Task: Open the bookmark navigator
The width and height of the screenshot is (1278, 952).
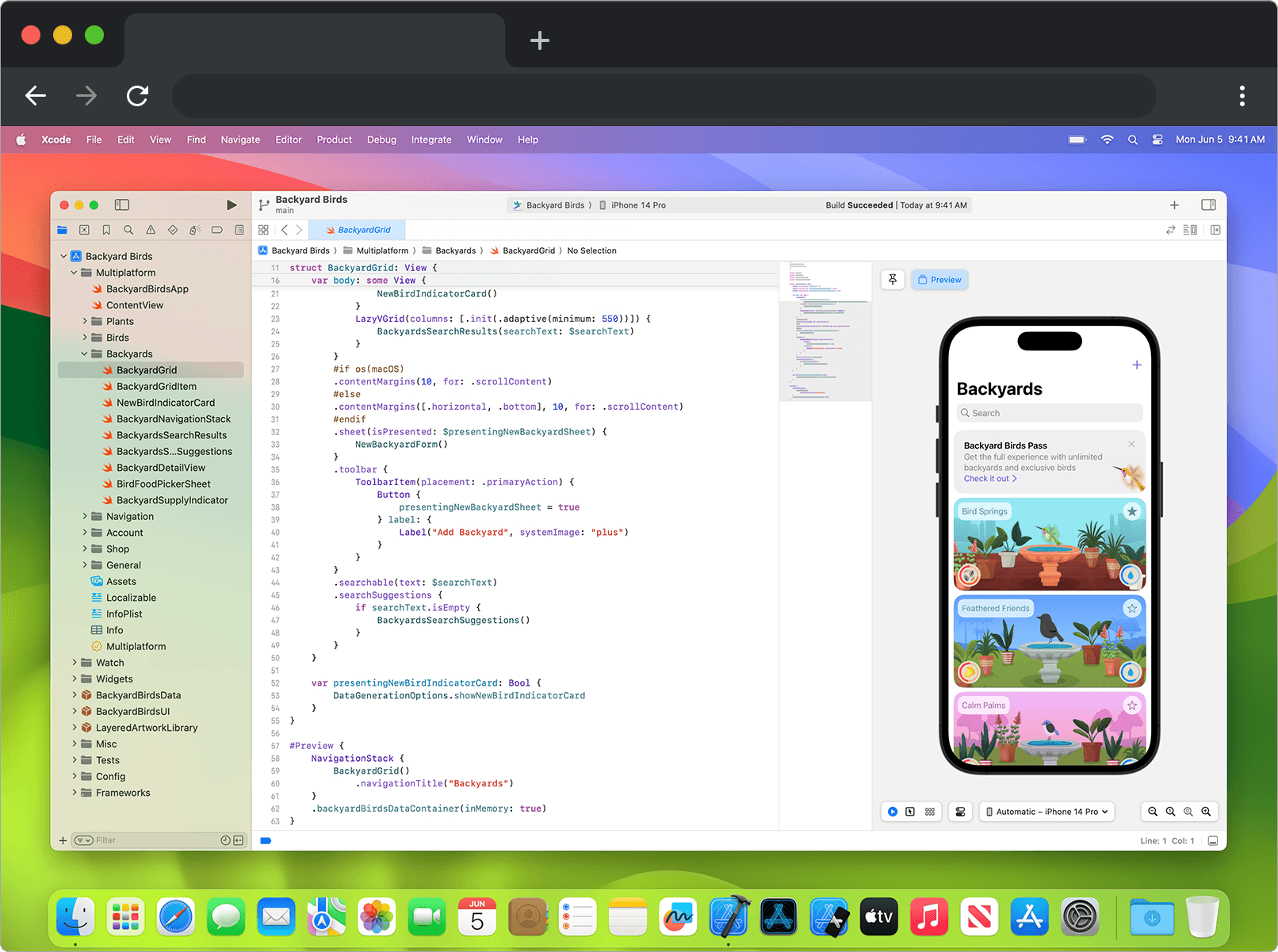Action: click(106, 230)
